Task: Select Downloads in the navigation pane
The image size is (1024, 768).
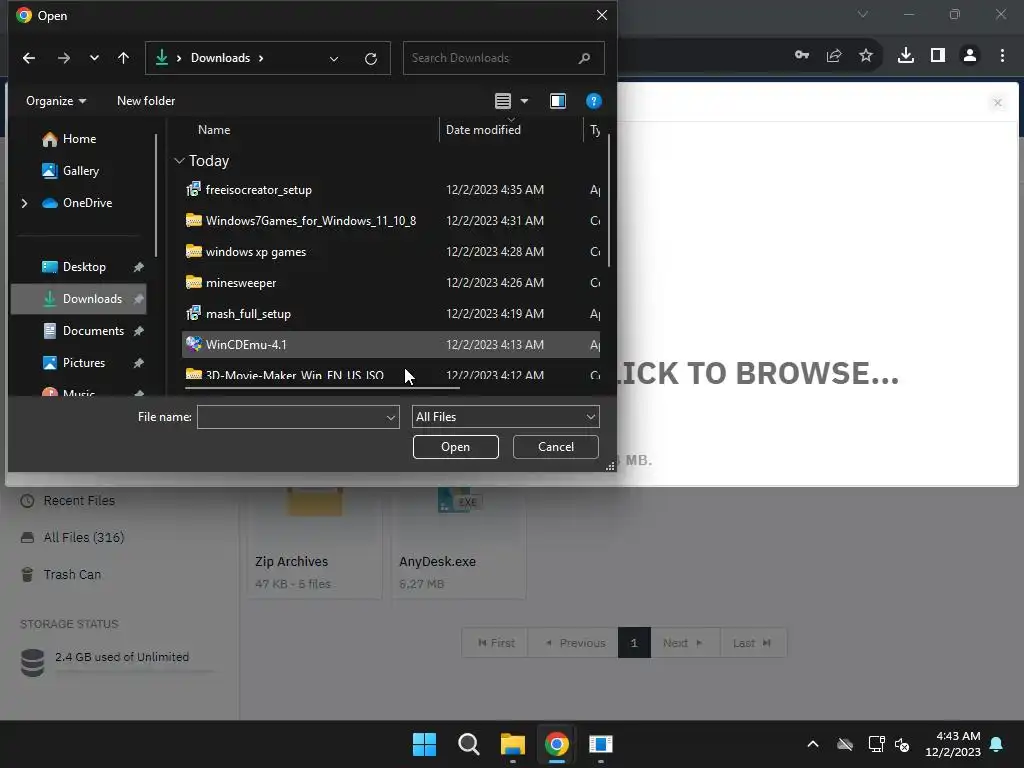Action: [x=78, y=298]
